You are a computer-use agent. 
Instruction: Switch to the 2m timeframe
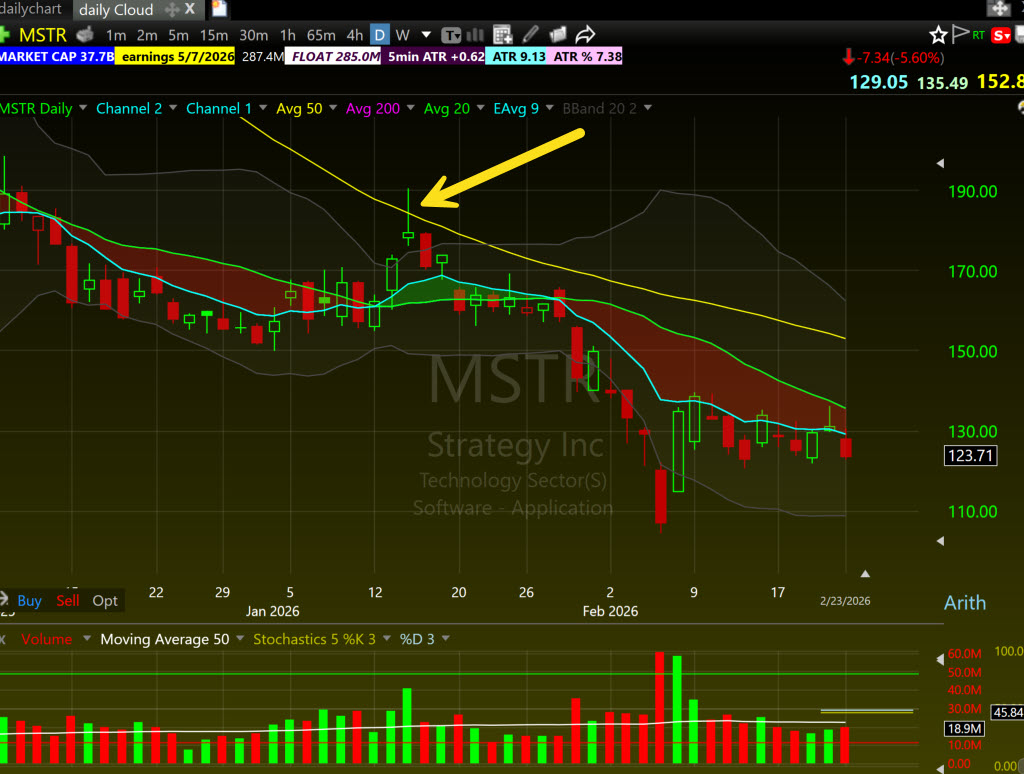tap(147, 35)
